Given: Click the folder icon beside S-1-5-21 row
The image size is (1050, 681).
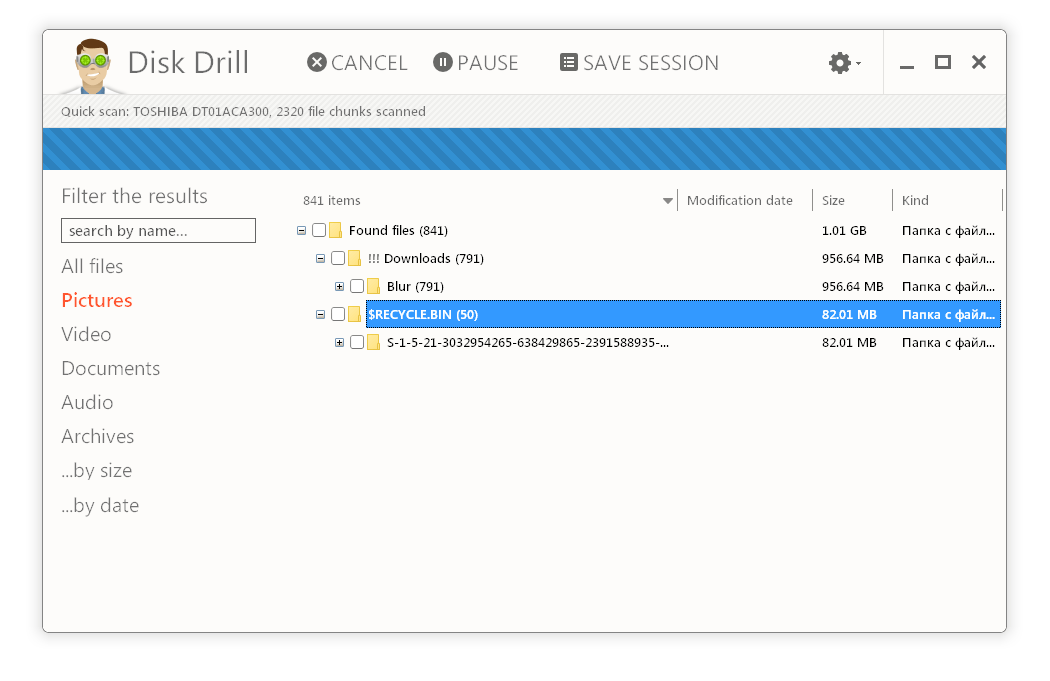Looking at the screenshot, I should [374, 343].
